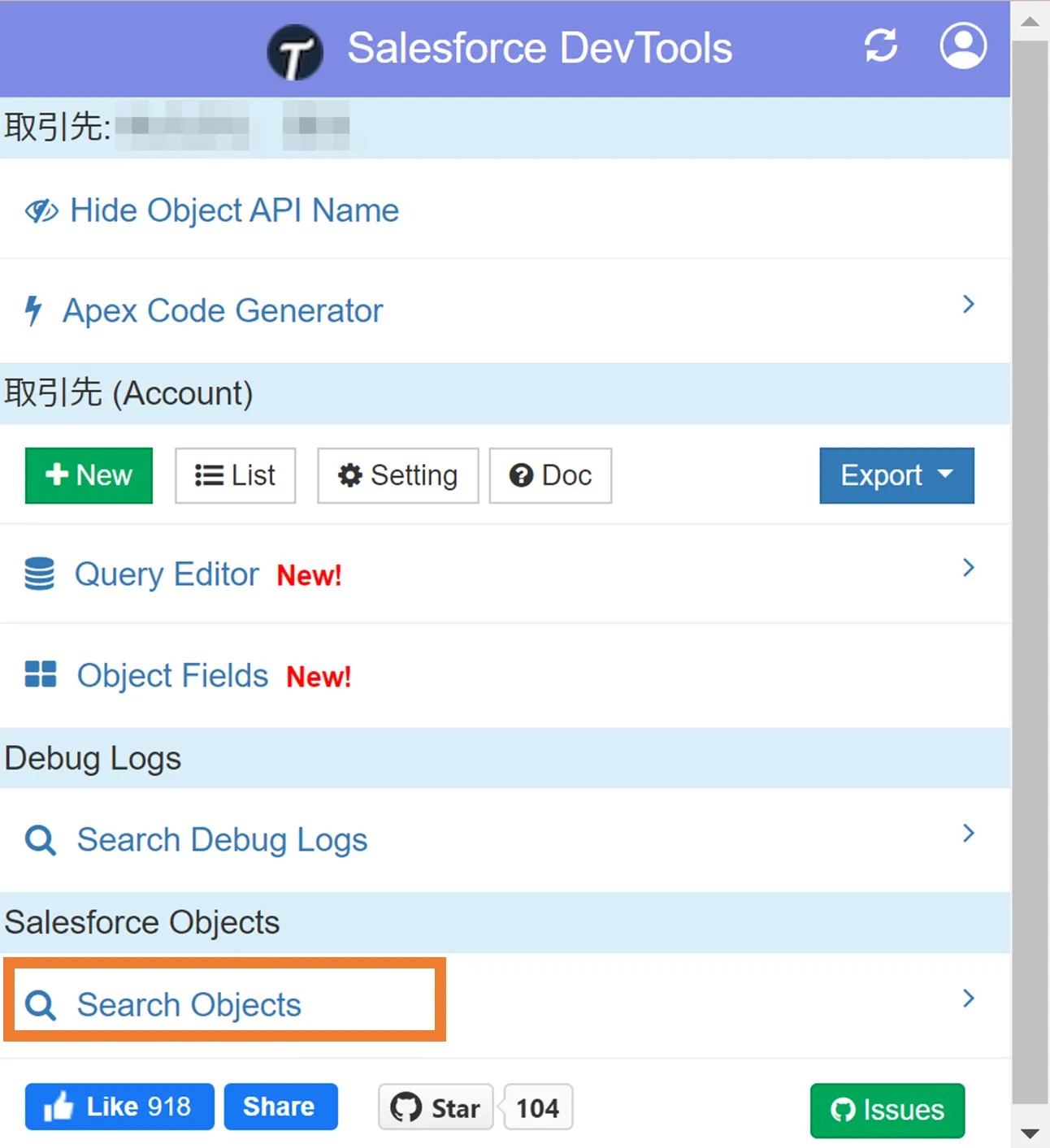Open the List view for Account
Screen dimensions: 1050x1148
click(235, 476)
